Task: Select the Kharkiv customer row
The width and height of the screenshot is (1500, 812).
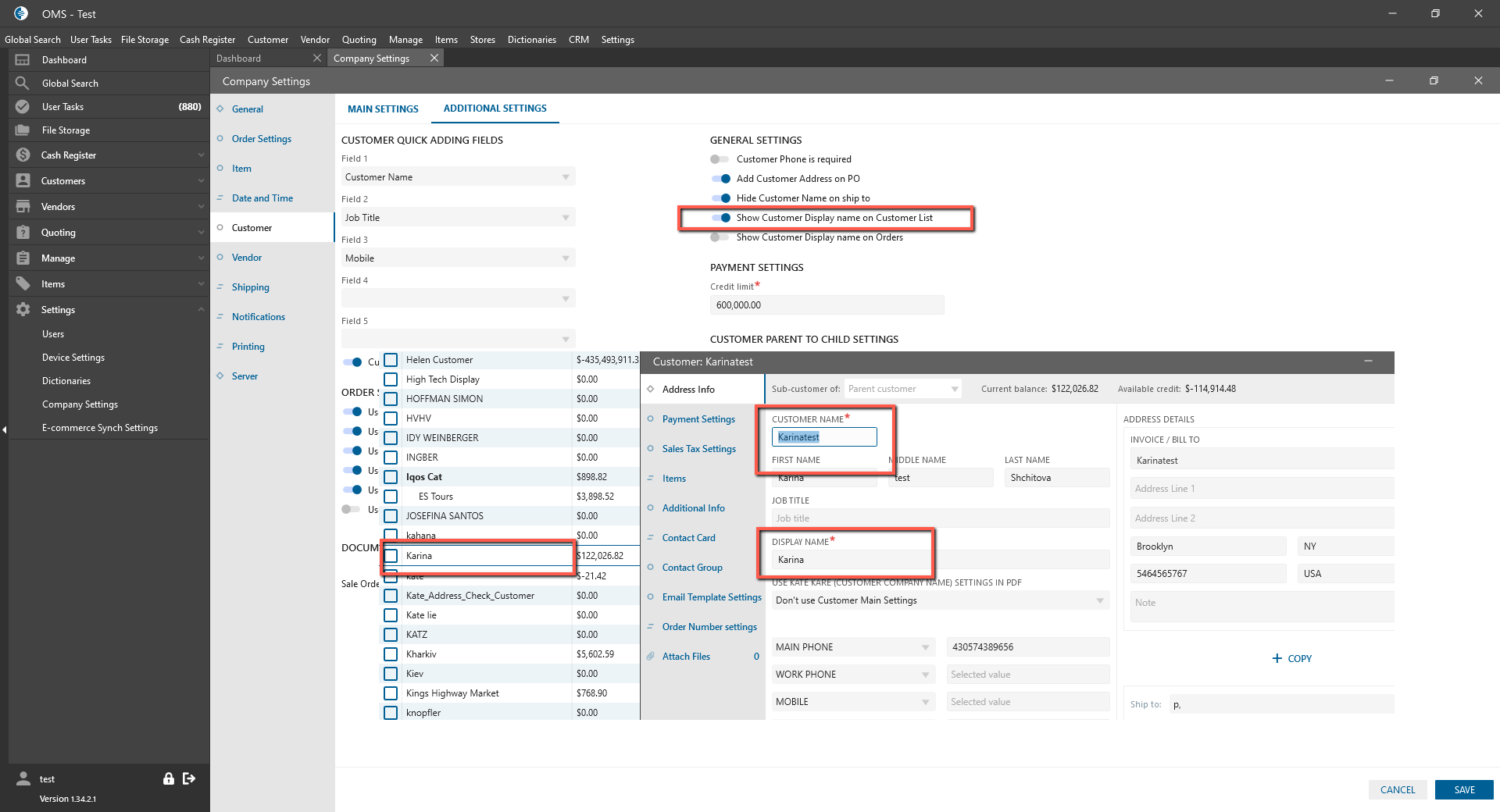Action: tap(509, 654)
